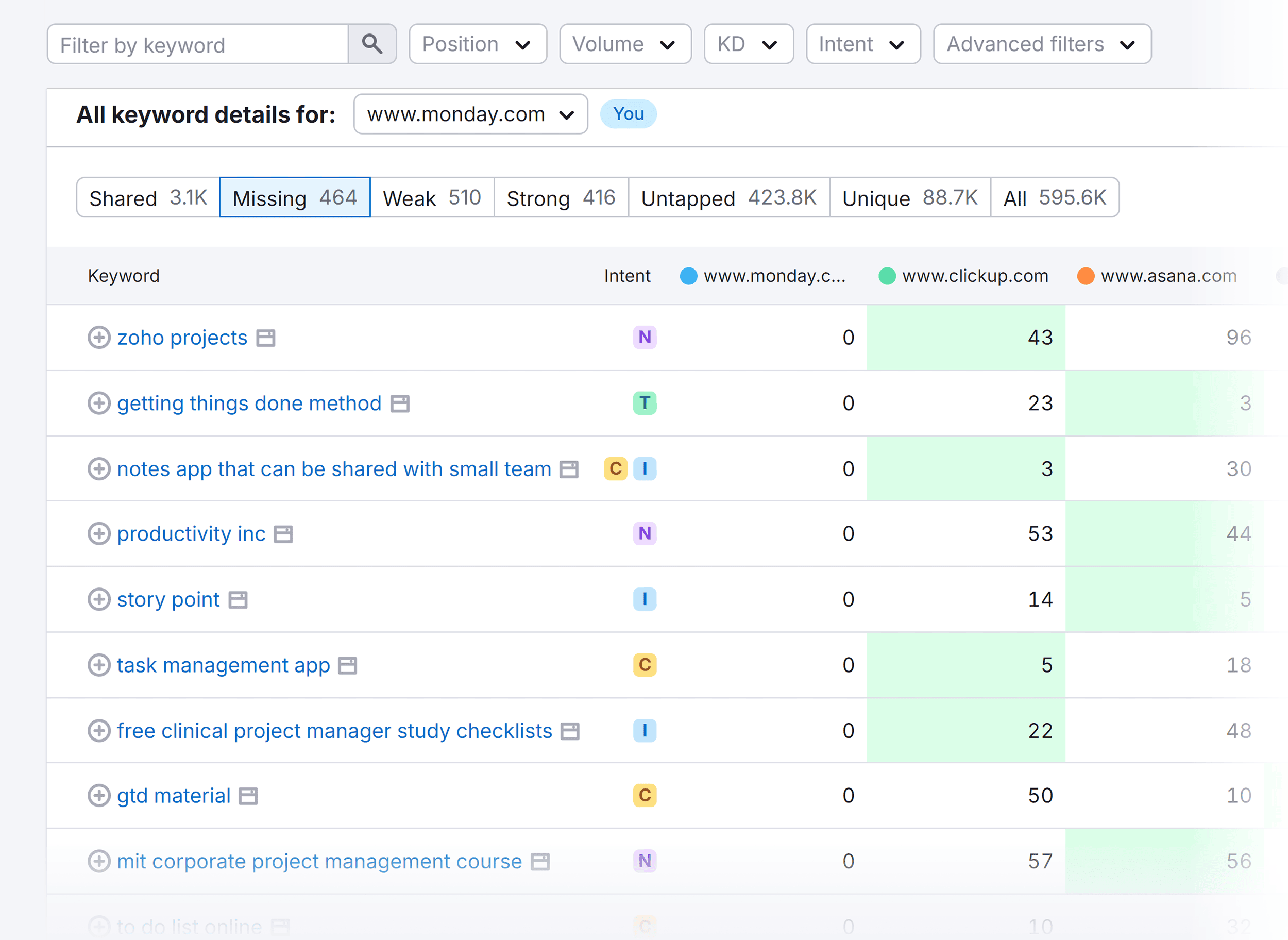Viewport: 1288px width, 940px height.
Task: Add getting things done method keyword
Action: [x=99, y=403]
